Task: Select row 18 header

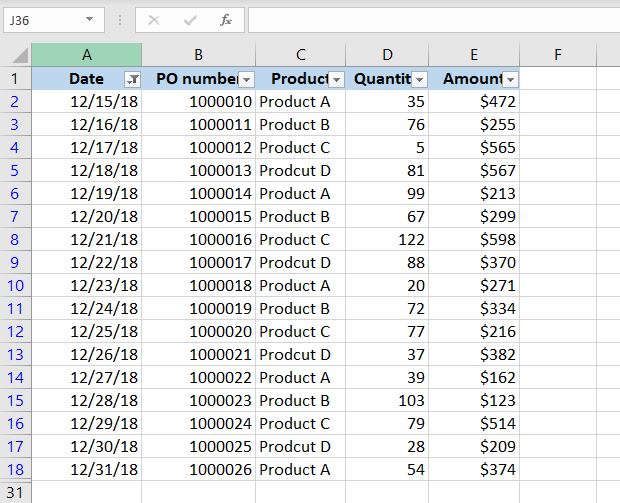Action: [15, 469]
